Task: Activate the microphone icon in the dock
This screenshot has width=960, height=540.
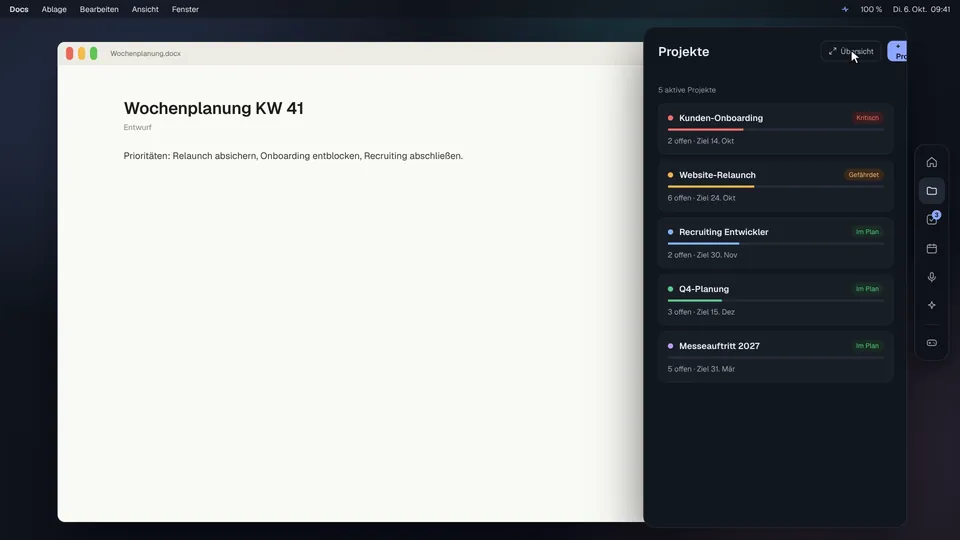Action: 931,277
